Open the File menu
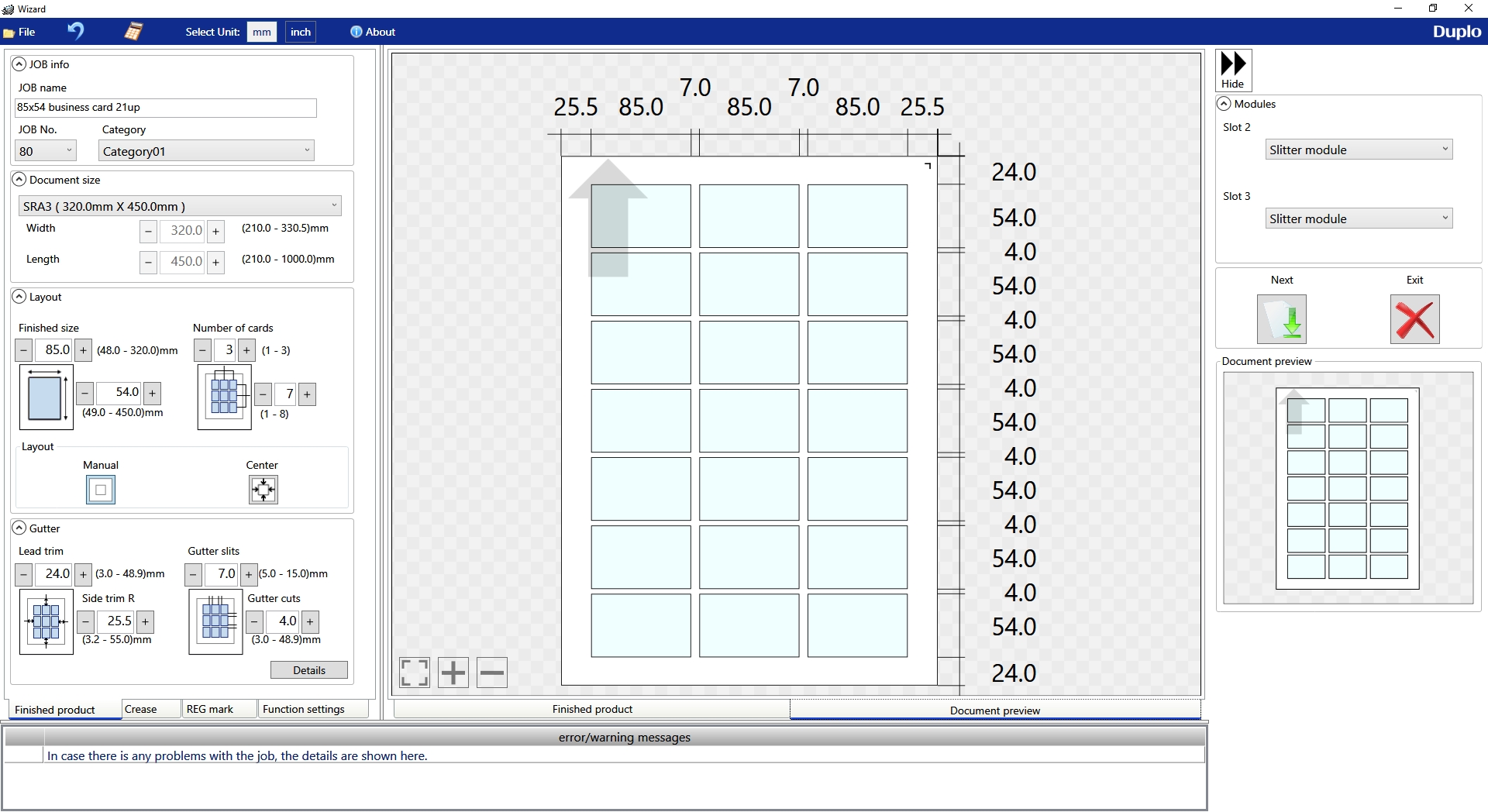The height and width of the screenshot is (812, 1488). click(x=20, y=32)
